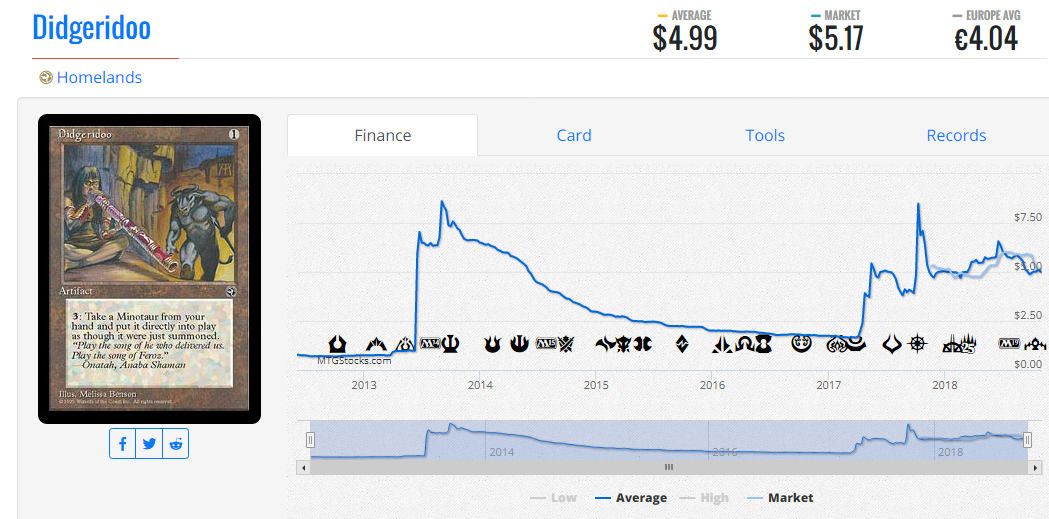The height and width of the screenshot is (519, 1049).
Task: Open the Card tab
Action: pyautogui.click(x=574, y=136)
